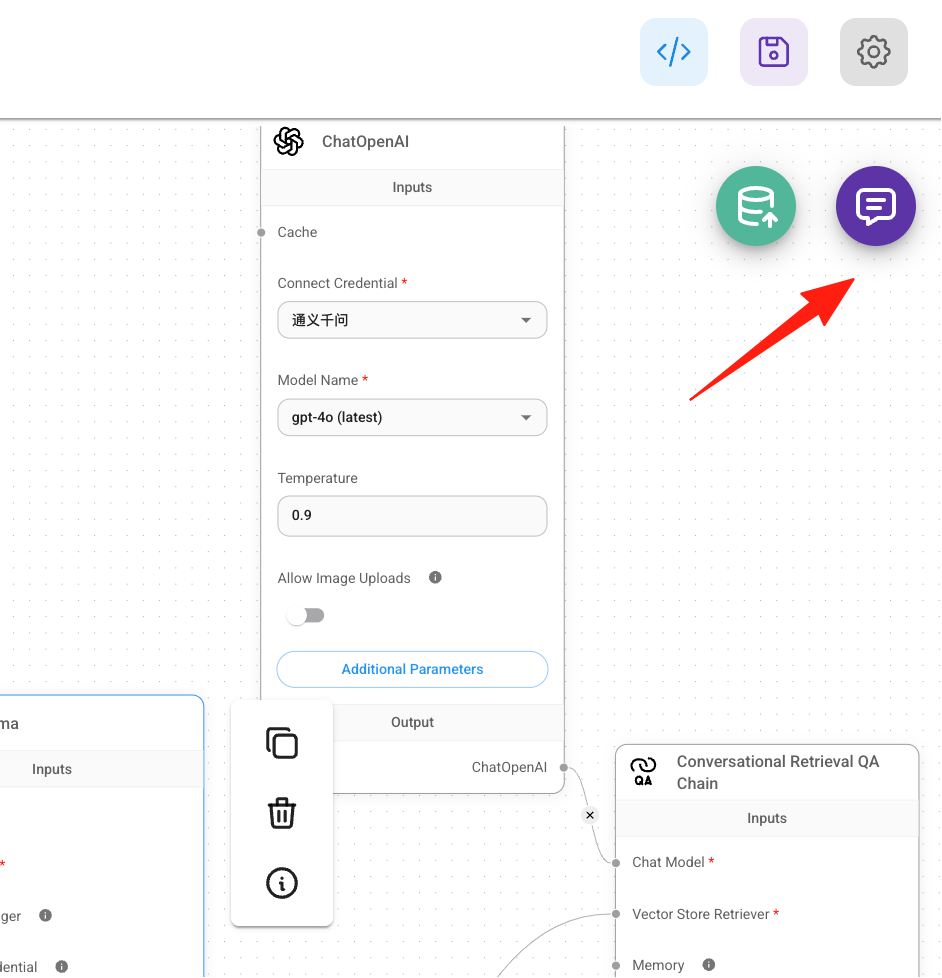The width and height of the screenshot is (942, 978).
Task: Remove the connection with the edge x button
Action: click(590, 815)
